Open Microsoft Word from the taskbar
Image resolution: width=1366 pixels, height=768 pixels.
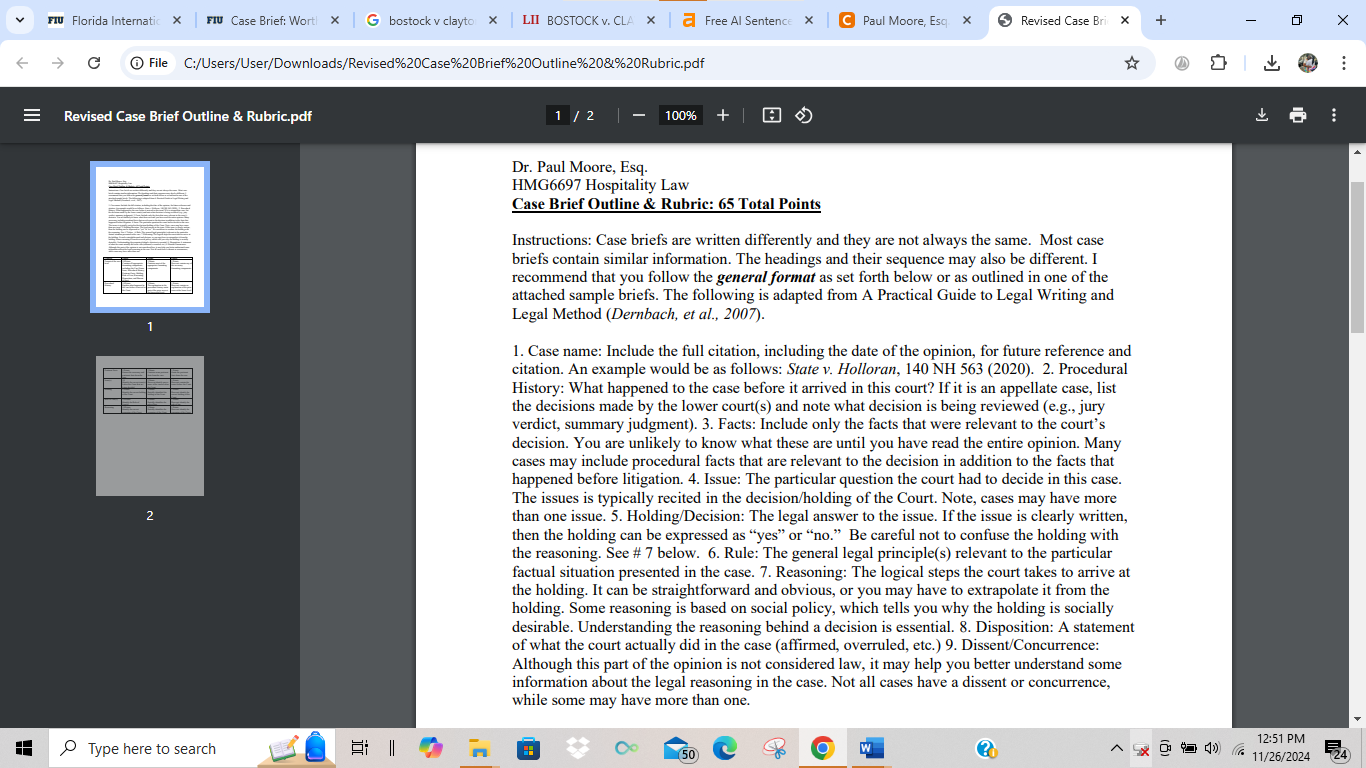(x=869, y=748)
